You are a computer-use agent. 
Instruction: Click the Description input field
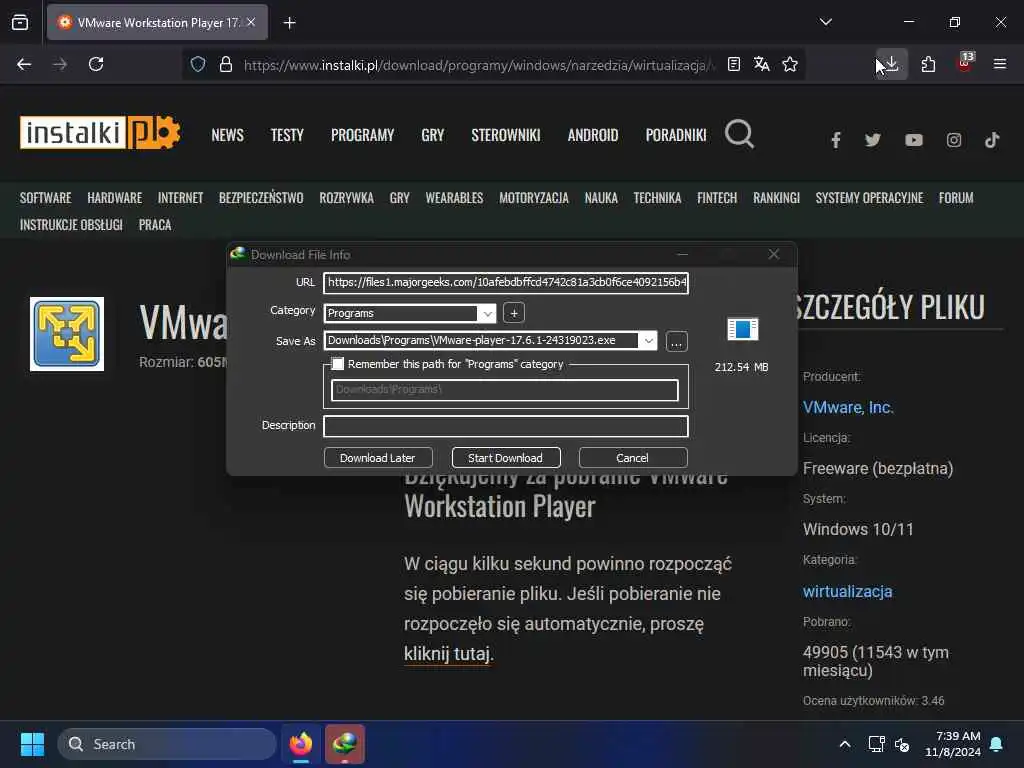click(x=505, y=426)
